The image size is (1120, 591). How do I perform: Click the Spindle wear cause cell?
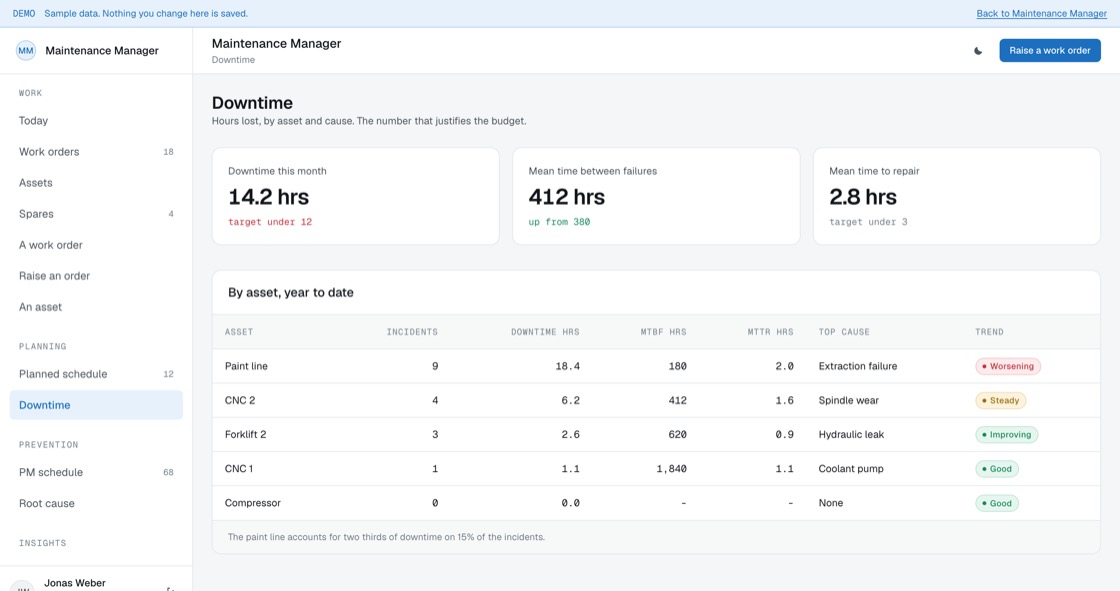click(849, 401)
